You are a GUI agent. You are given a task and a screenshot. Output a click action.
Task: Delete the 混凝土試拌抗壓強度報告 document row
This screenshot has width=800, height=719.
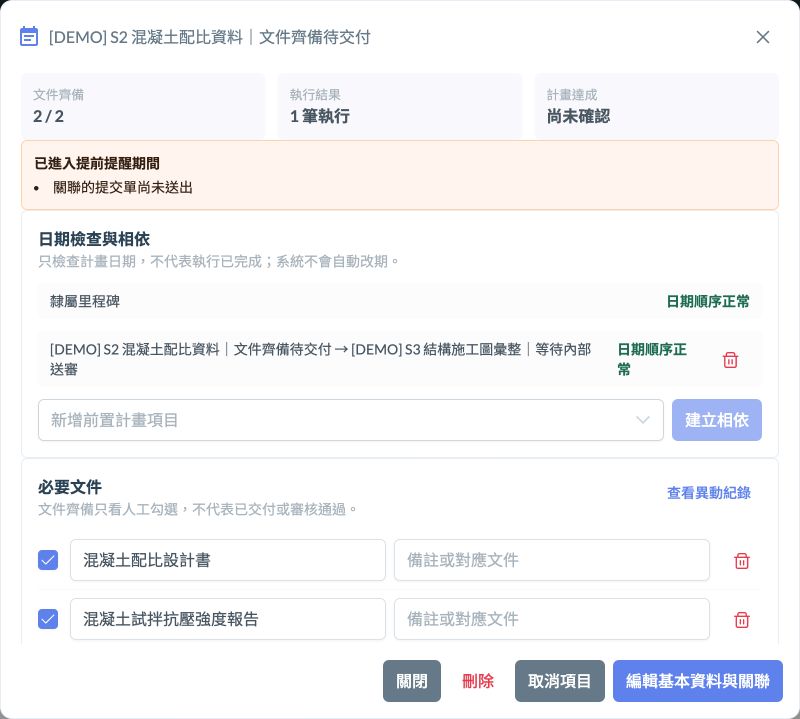[741, 619]
